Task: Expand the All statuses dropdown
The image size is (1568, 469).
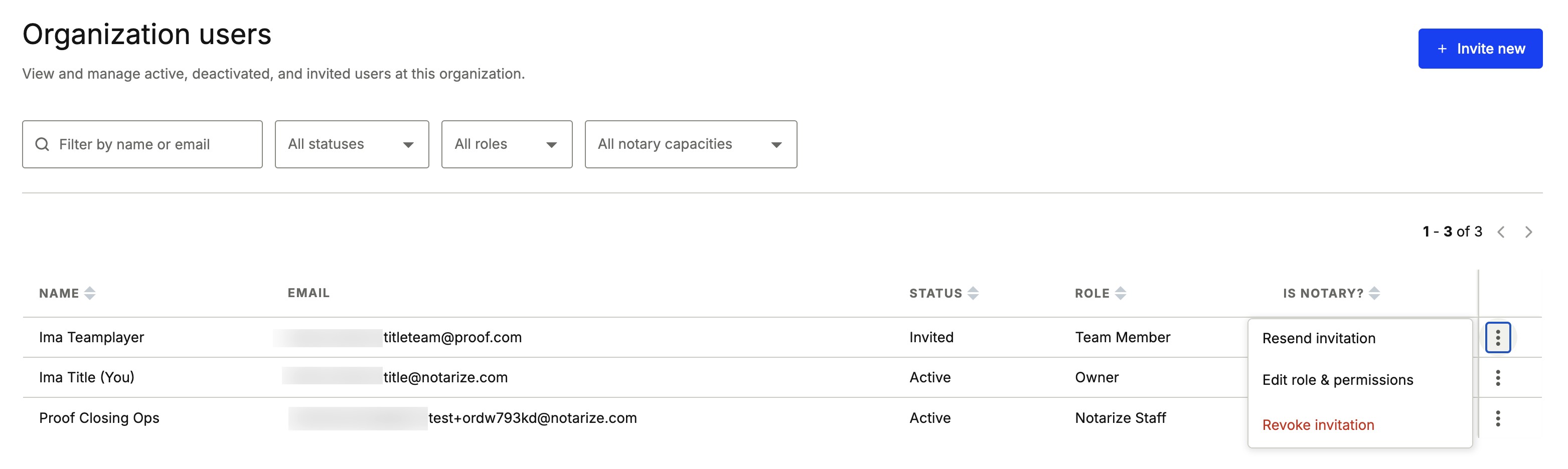Action: (351, 144)
